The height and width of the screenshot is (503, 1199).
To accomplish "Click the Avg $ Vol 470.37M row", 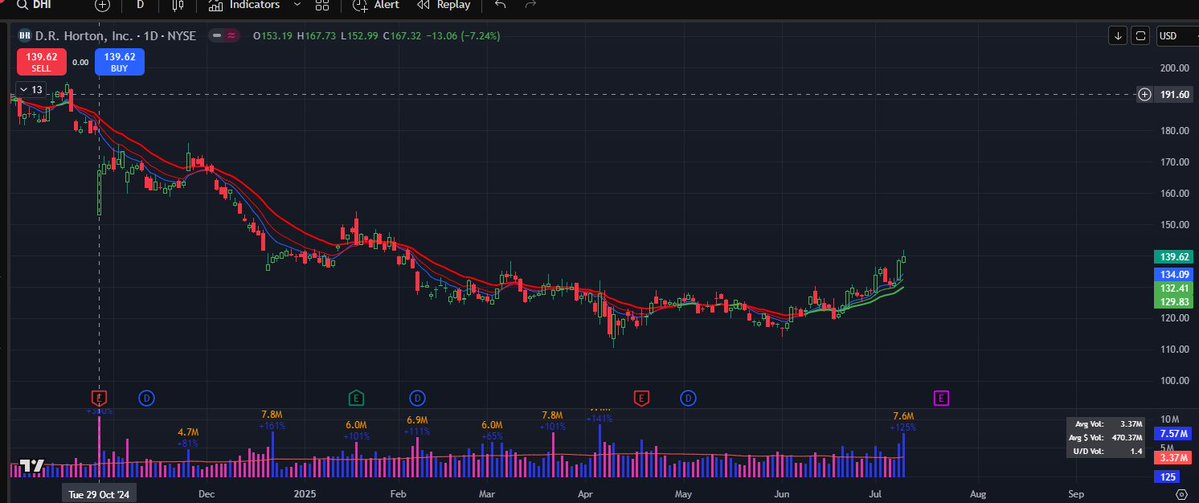I will (x=1107, y=437).
